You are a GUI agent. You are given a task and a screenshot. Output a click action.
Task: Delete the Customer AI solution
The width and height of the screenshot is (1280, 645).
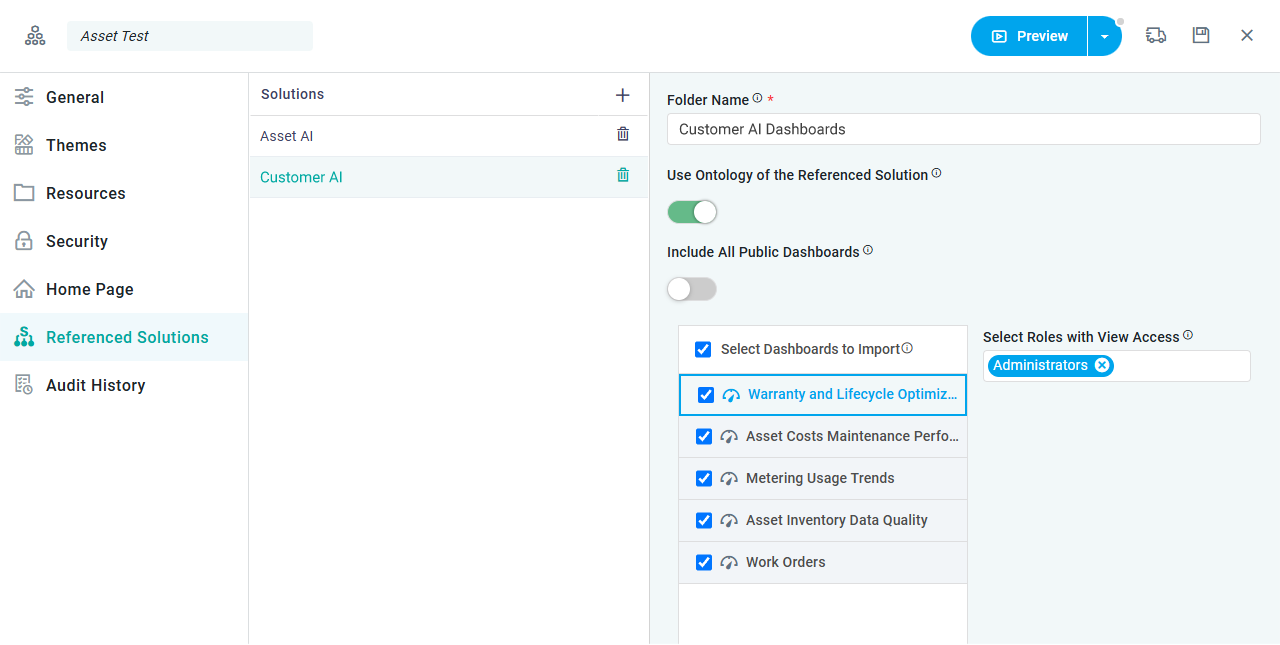(x=623, y=176)
